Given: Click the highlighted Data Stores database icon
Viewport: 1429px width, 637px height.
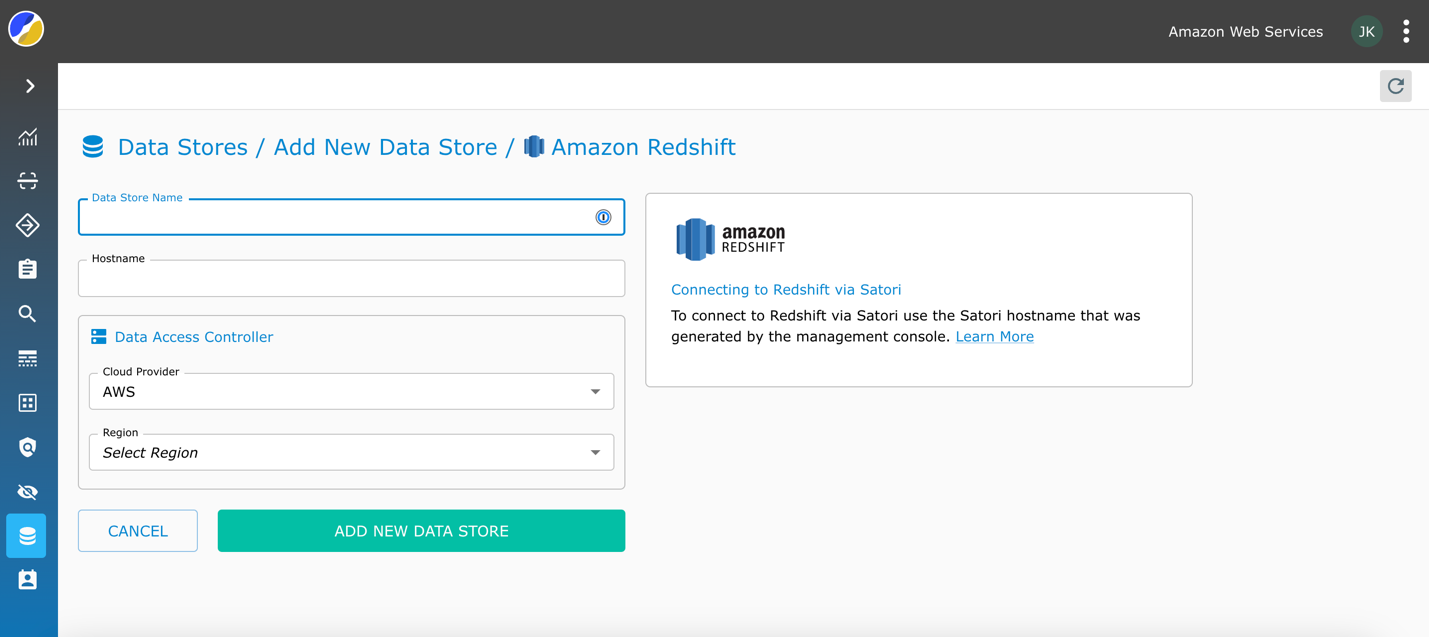Looking at the screenshot, I should [26, 535].
